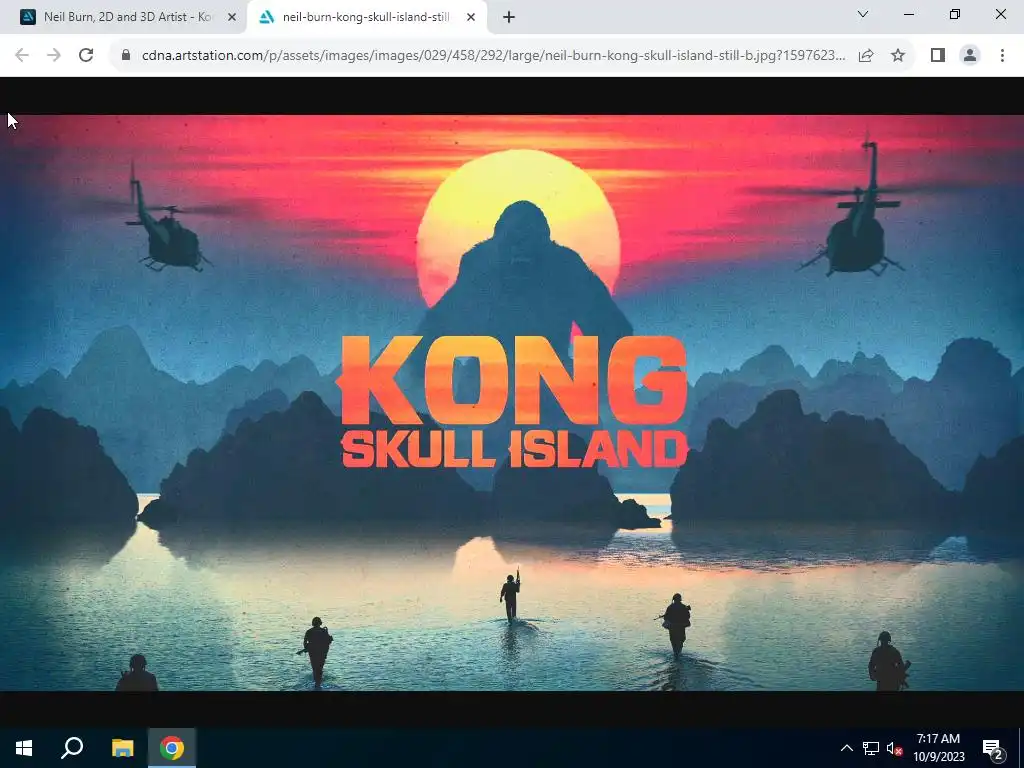Reload the current page
1024x768 pixels.
(x=86, y=56)
